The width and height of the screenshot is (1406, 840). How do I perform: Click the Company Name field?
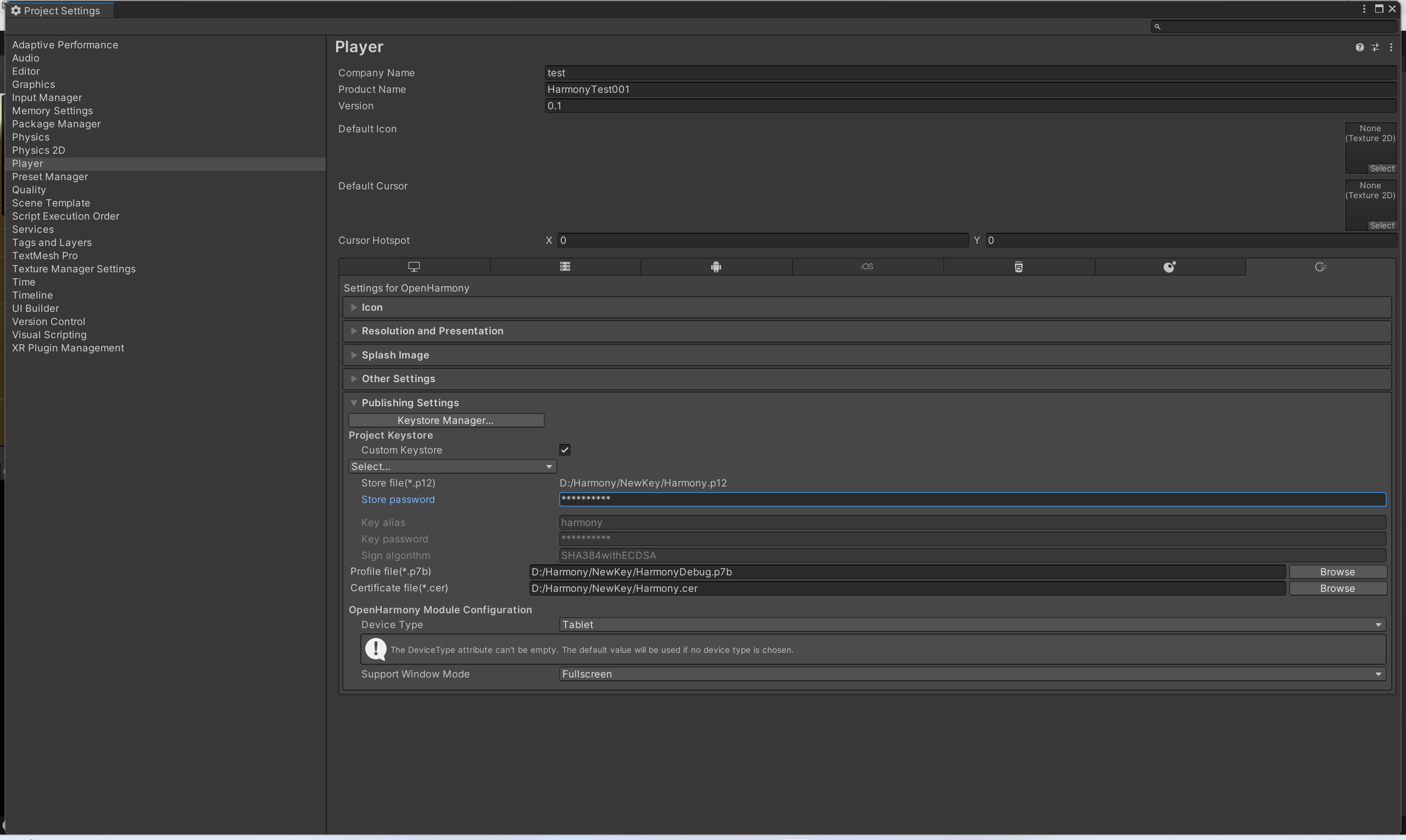tap(970, 73)
